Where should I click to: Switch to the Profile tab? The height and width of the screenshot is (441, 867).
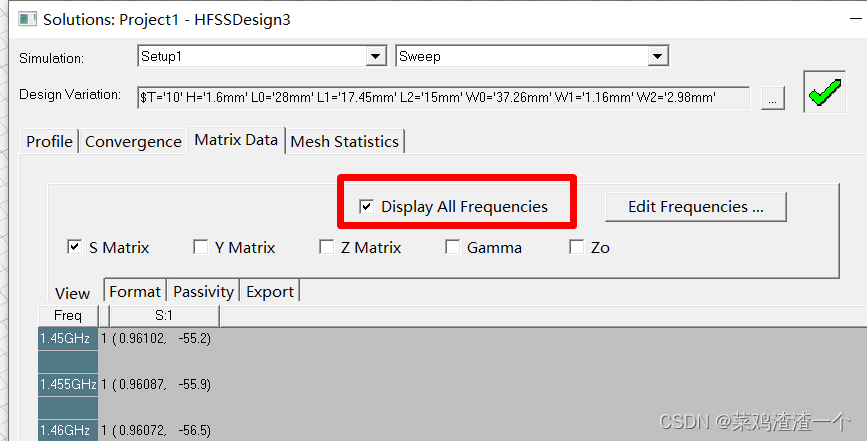pyautogui.click(x=49, y=142)
